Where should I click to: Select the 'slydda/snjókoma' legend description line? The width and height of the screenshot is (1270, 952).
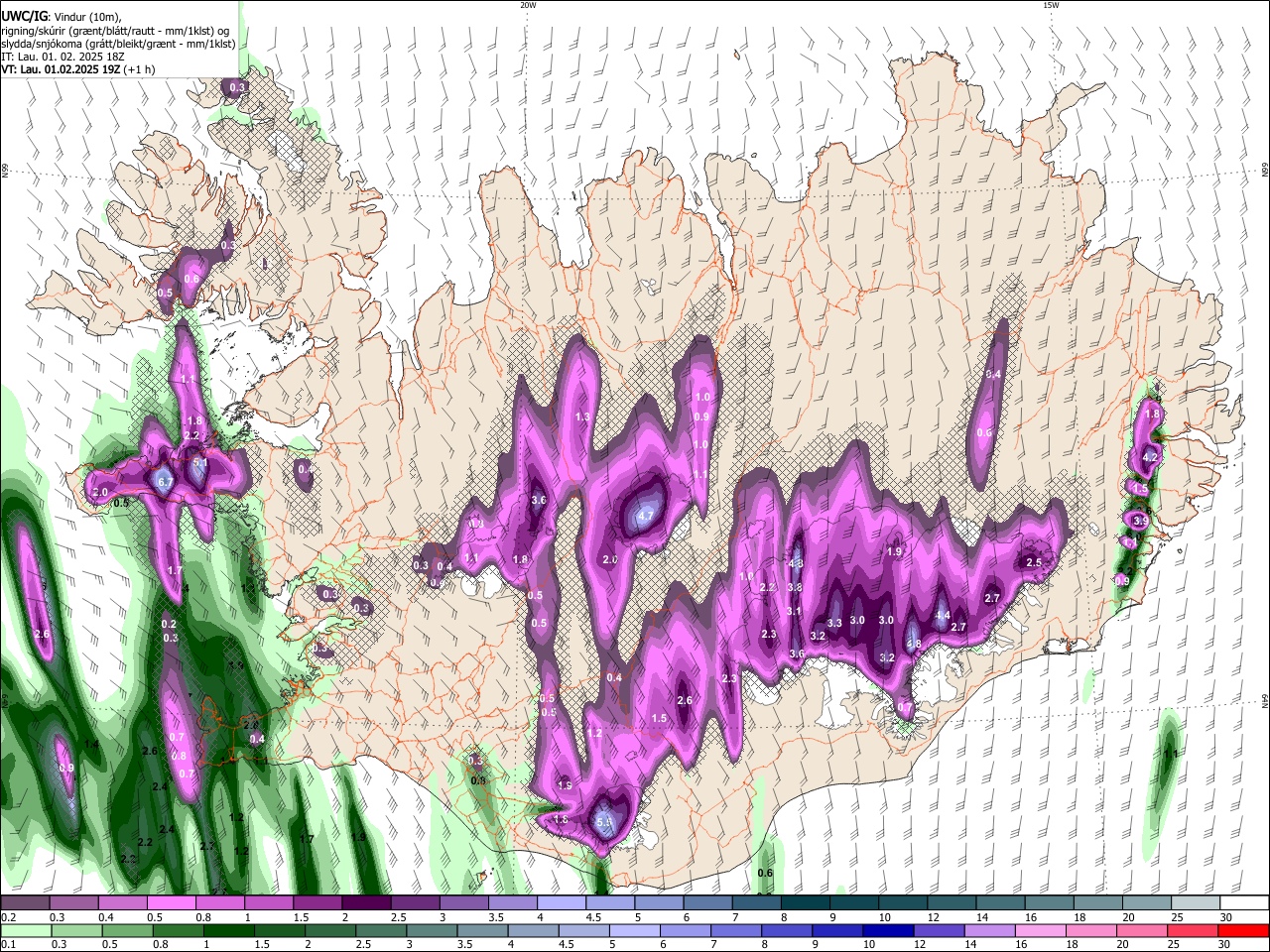(x=118, y=44)
